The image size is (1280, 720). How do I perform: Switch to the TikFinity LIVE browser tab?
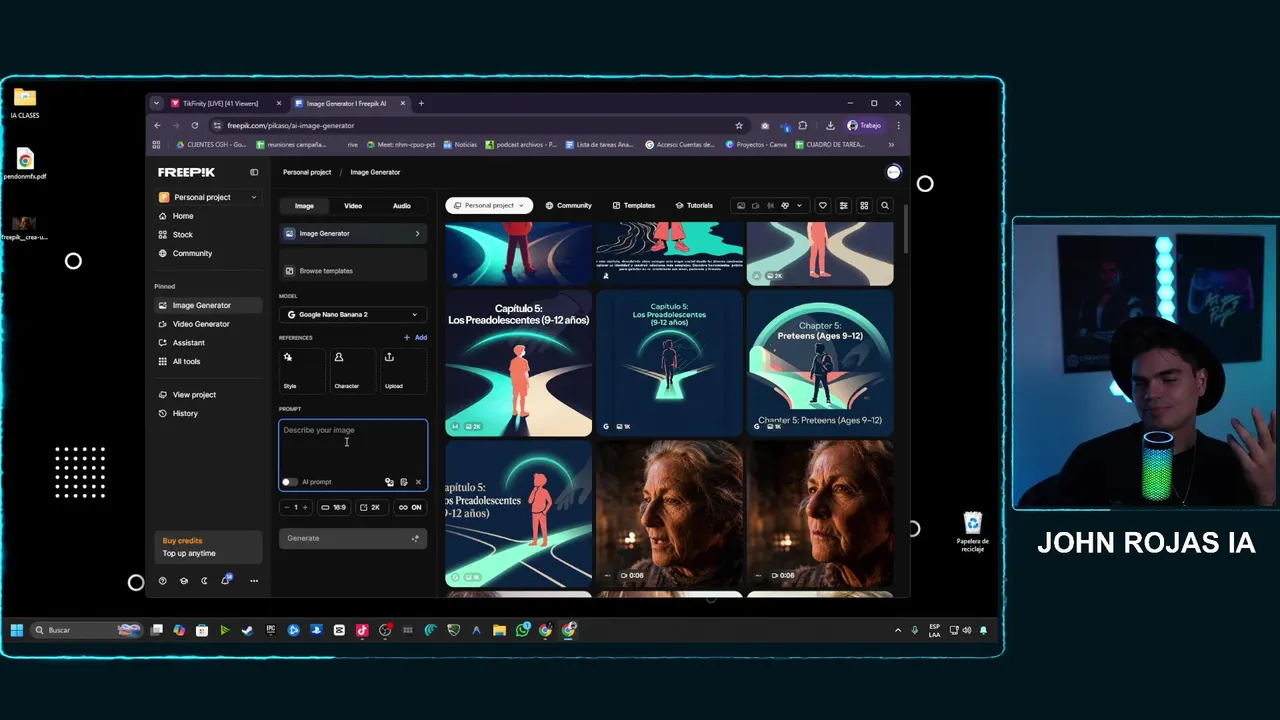tap(225, 103)
